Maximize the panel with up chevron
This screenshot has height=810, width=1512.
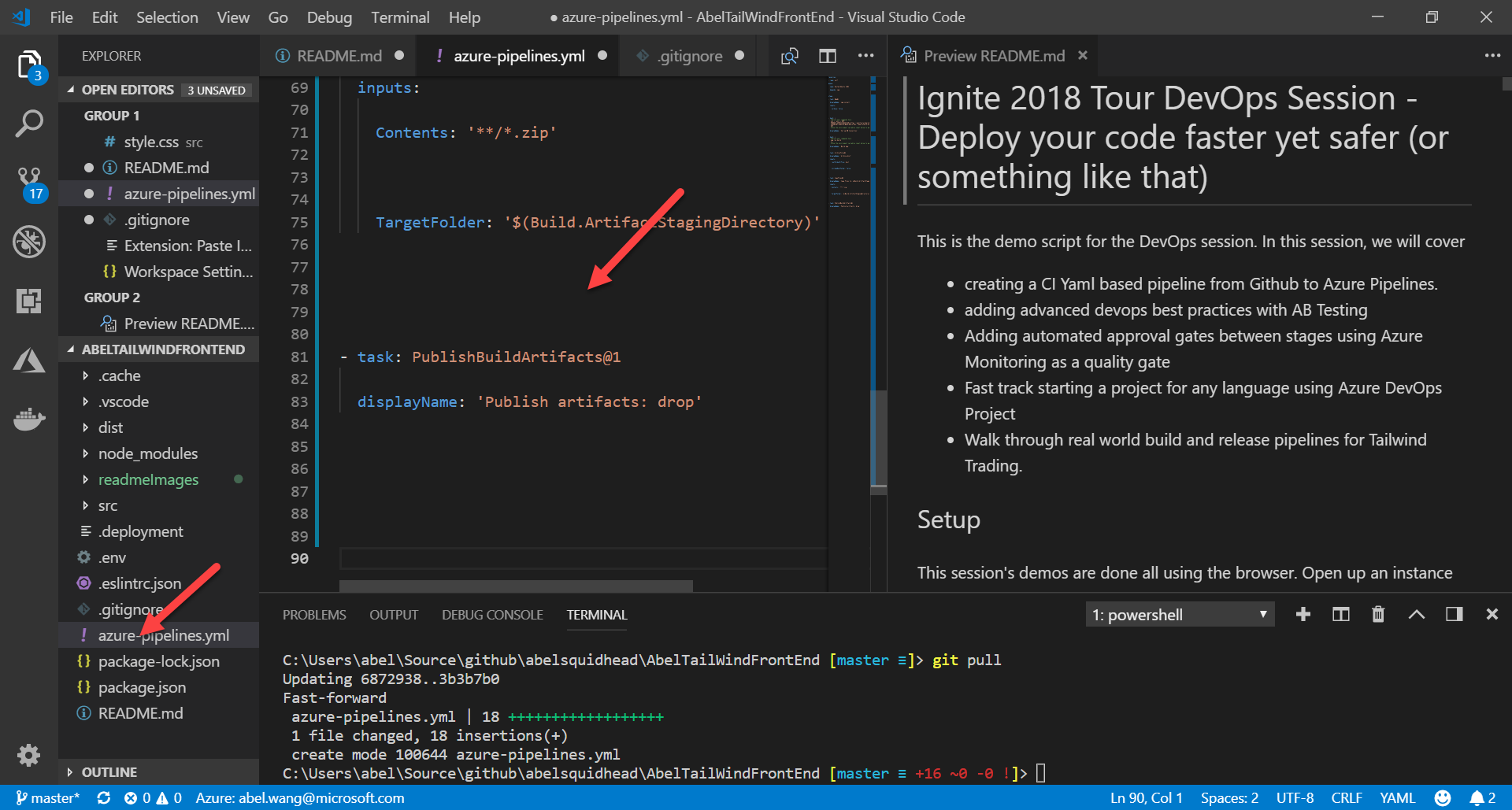point(1416,614)
